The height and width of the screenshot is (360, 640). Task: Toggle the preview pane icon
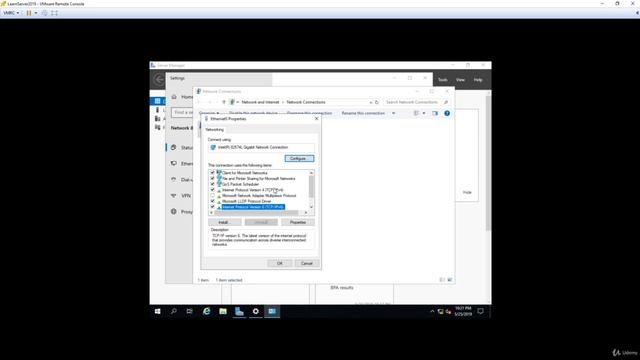point(435,113)
